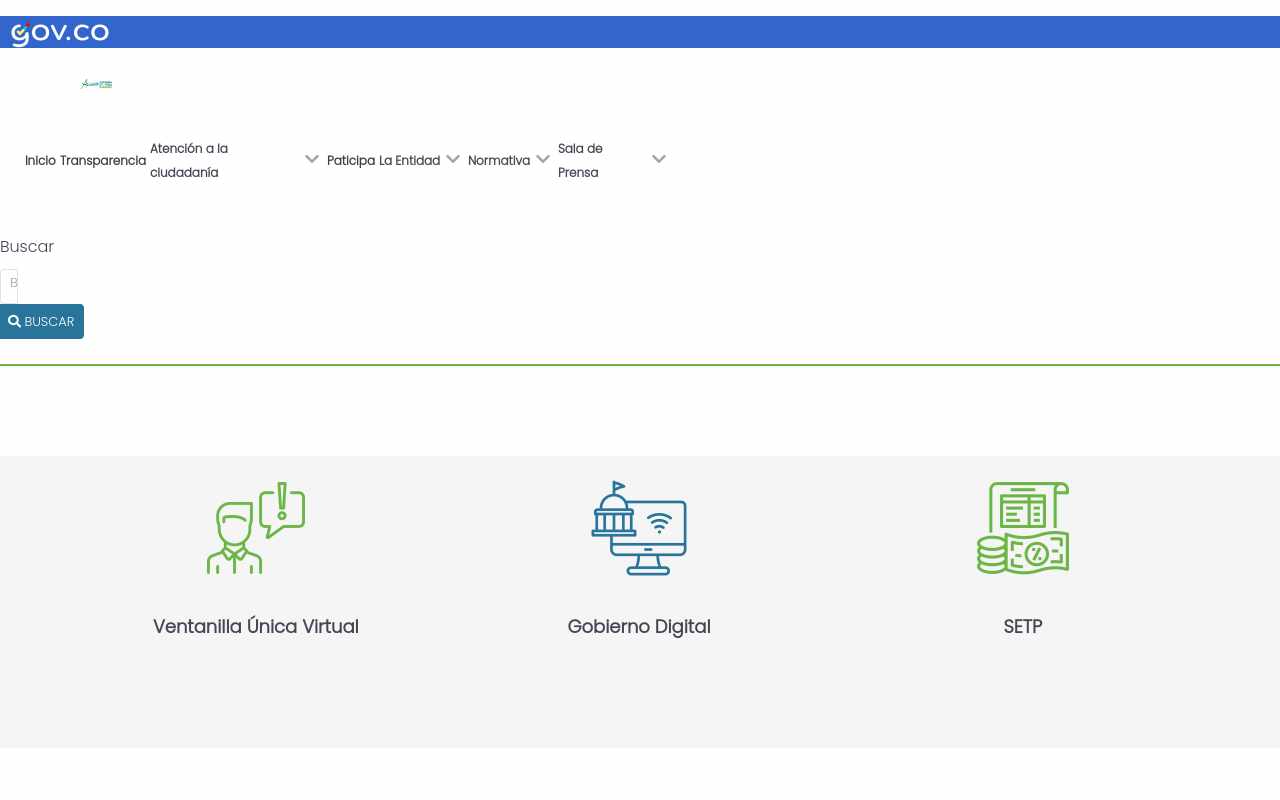Click the SETP coins and document icon

click(x=1023, y=528)
